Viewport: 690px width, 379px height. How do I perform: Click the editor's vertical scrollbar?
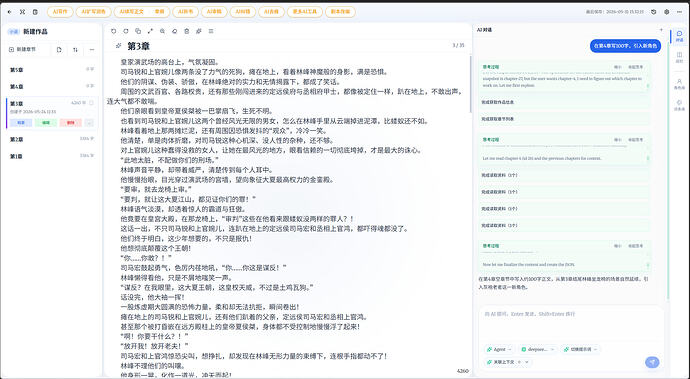[470, 84]
